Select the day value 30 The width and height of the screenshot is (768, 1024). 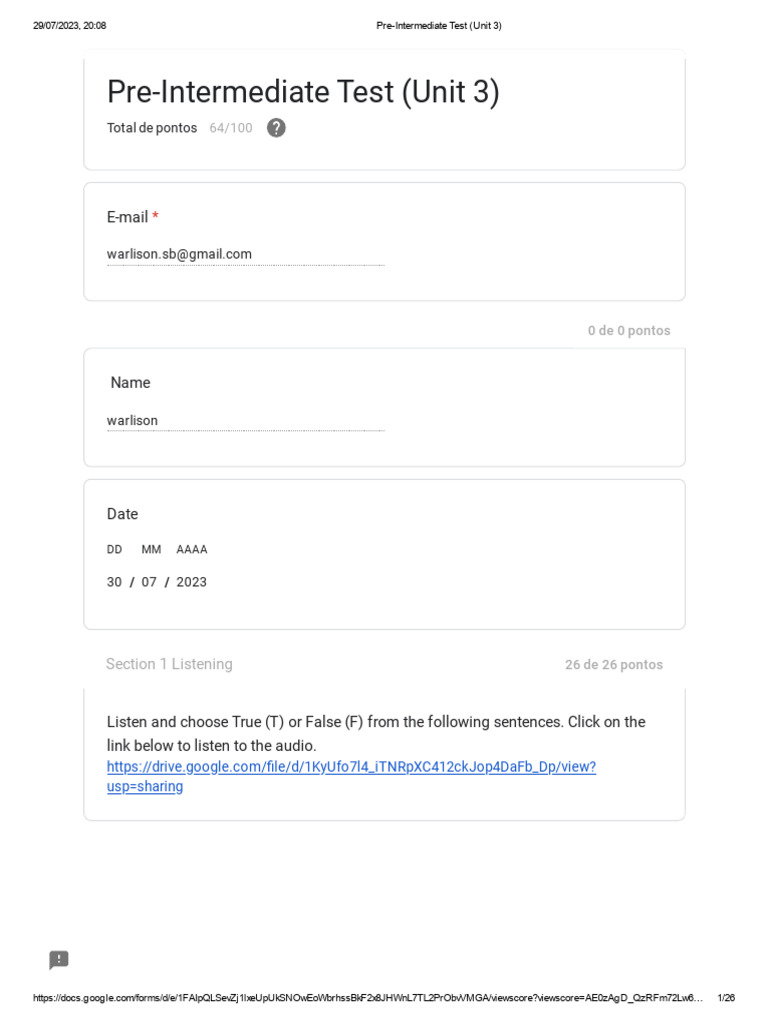tap(114, 582)
